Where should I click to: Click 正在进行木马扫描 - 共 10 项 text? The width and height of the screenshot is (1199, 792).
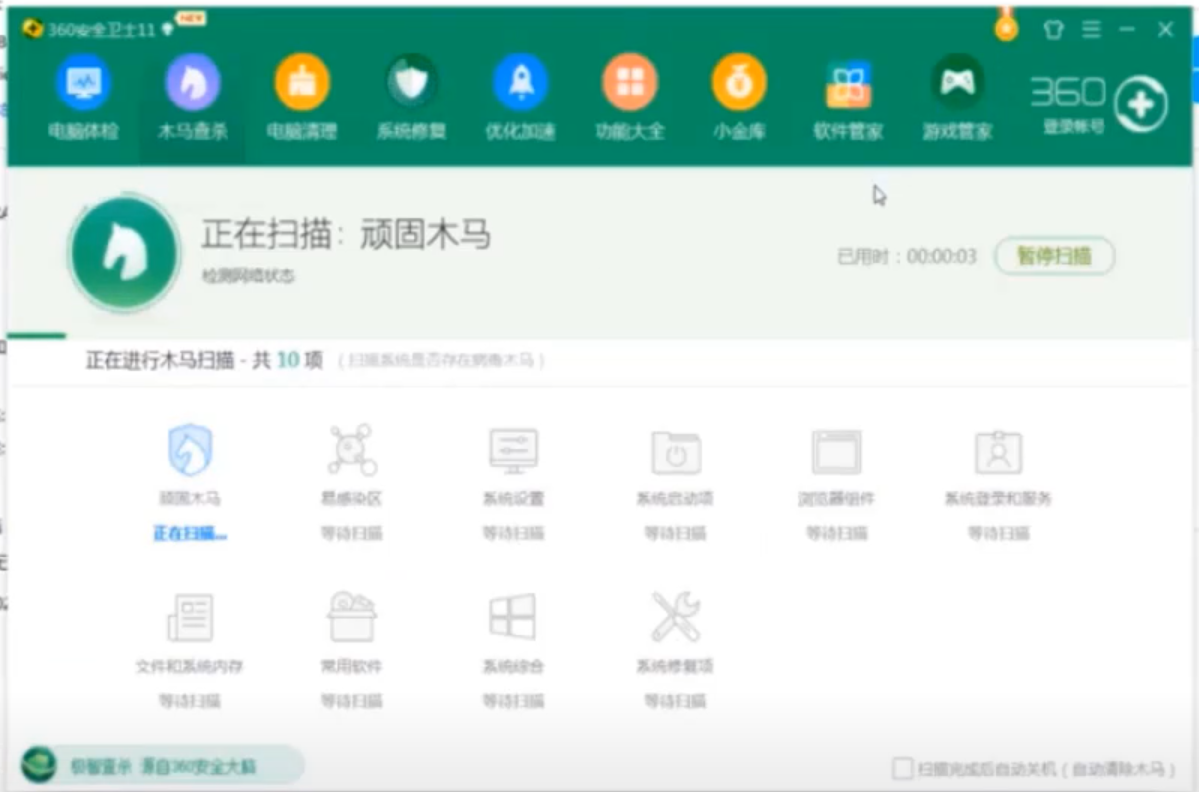point(204,360)
